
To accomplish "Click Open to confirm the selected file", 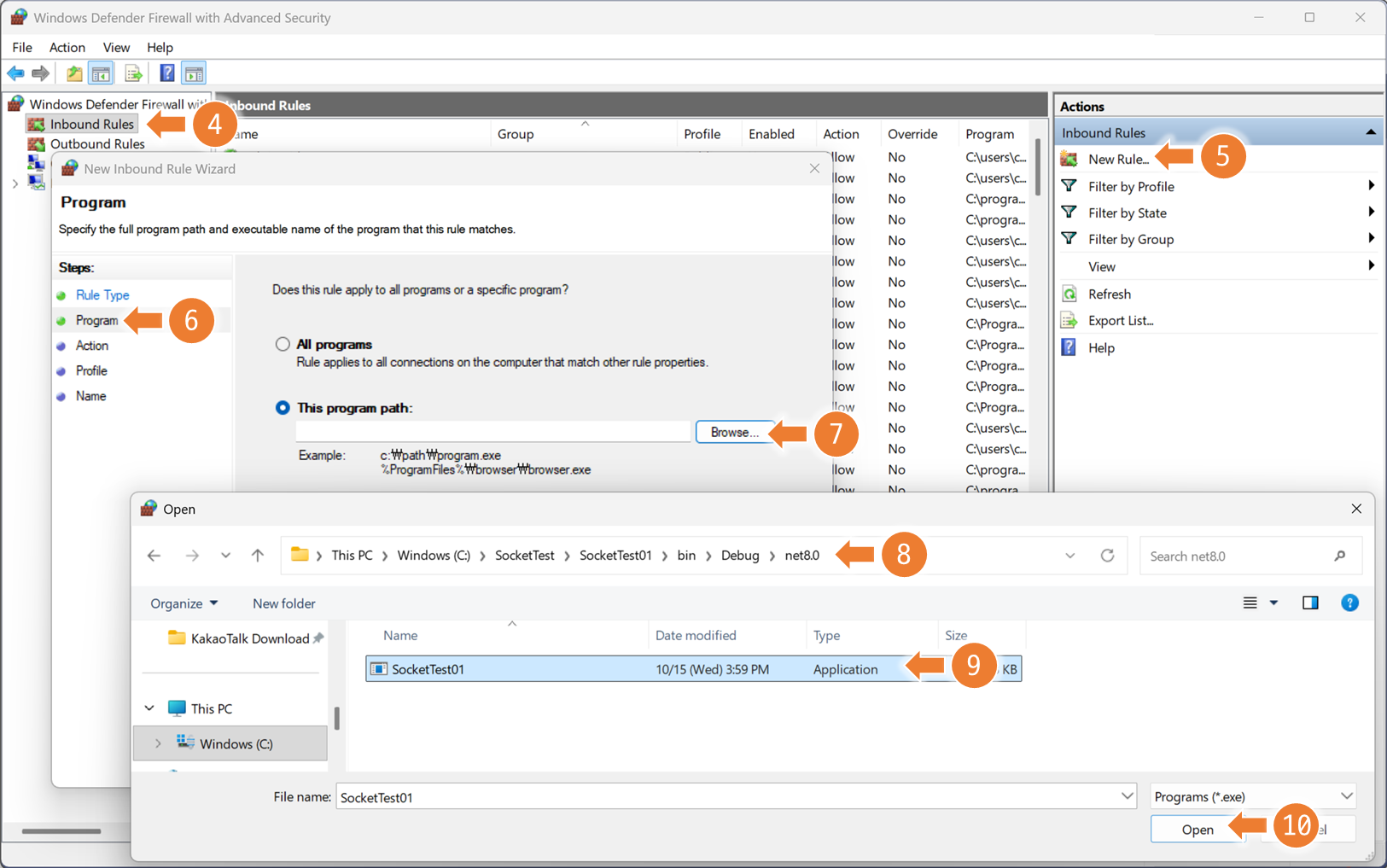I will (x=1197, y=829).
